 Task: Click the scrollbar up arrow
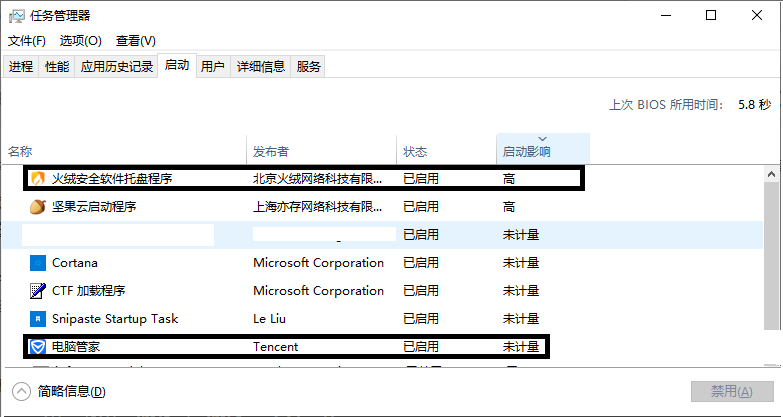click(x=772, y=174)
